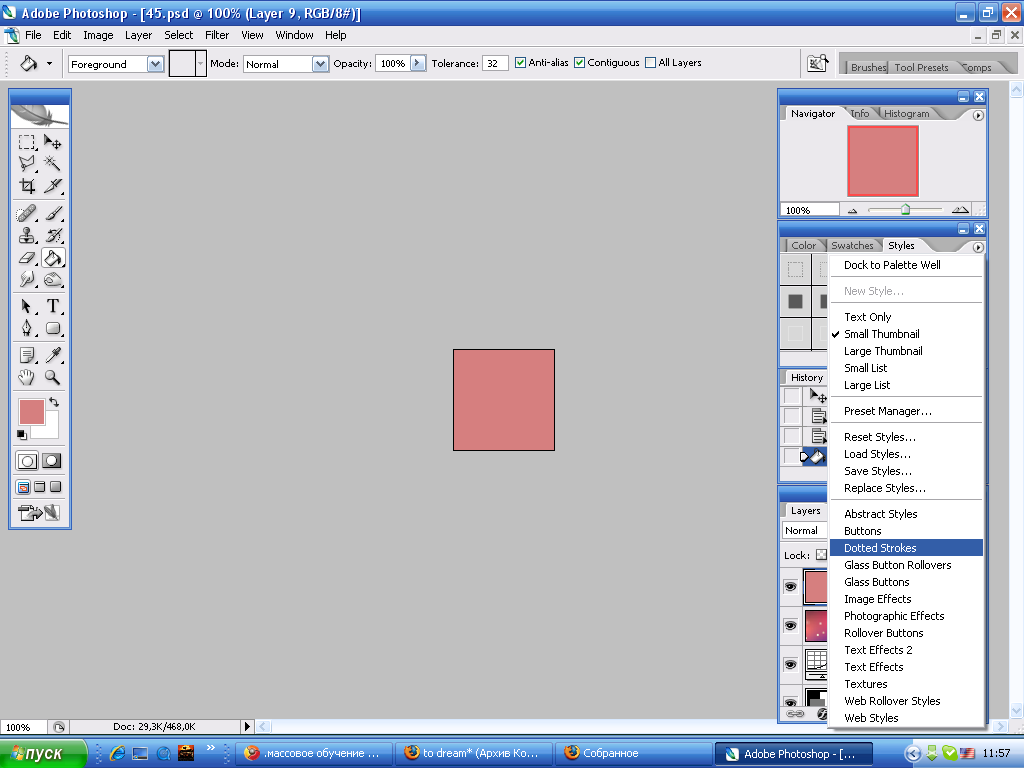This screenshot has width=1024, height=768.
Task: Open the layer blend mode Normal dropdown
Action: 805,530
